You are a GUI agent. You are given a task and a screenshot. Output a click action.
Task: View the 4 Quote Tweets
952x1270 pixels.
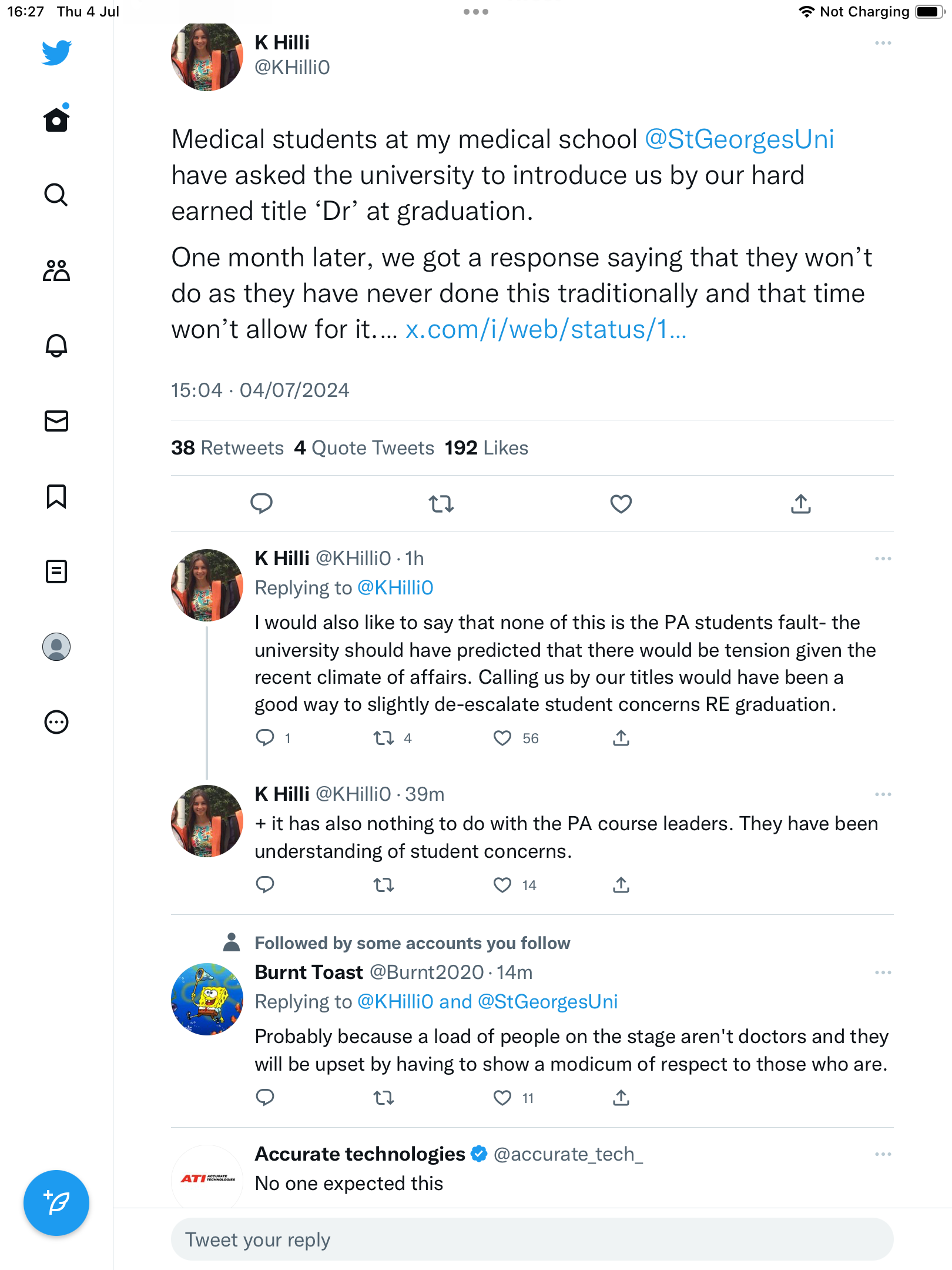pyautogui.click(x=364, y=448)
